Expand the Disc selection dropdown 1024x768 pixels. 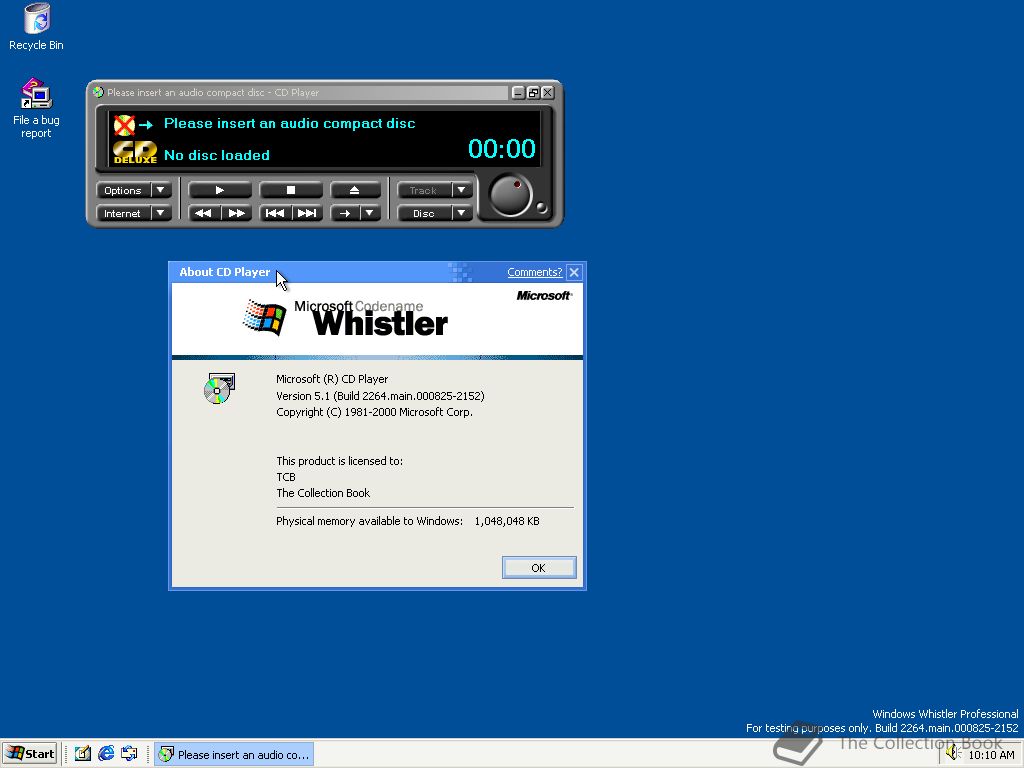tap(462, 213)
